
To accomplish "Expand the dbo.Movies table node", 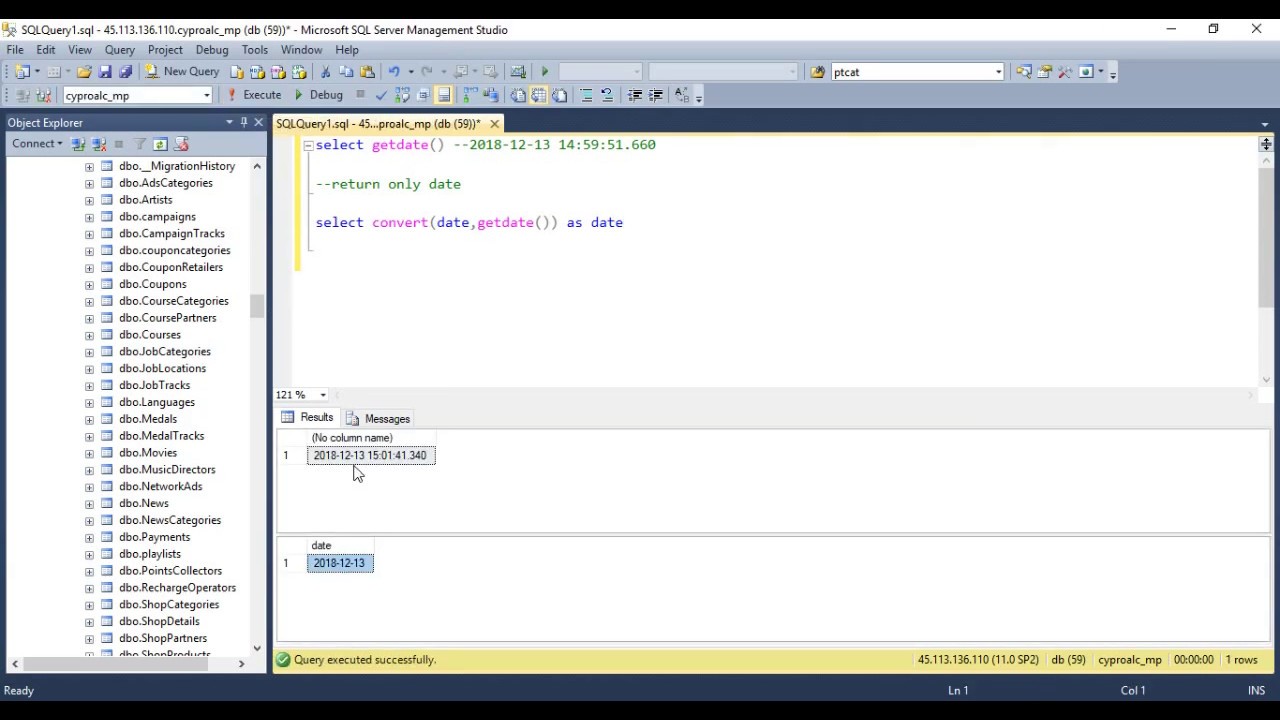I will click(x=89, y=453).
